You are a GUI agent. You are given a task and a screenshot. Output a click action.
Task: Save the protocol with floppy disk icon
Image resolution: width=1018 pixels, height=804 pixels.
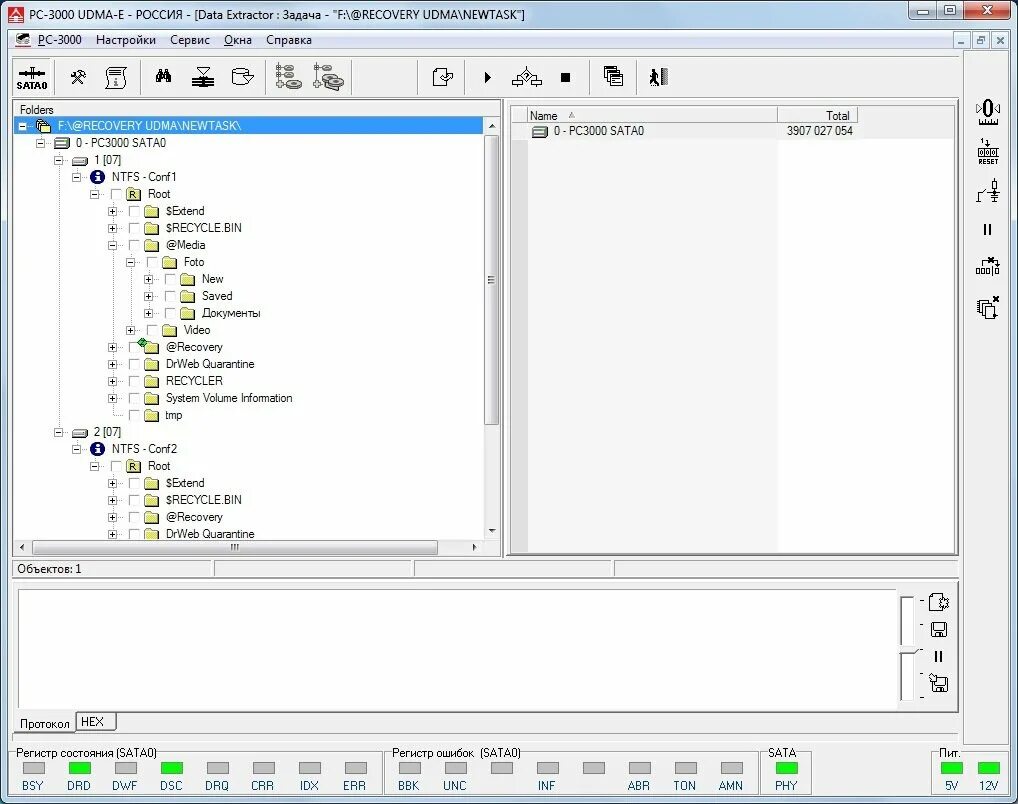939,629
